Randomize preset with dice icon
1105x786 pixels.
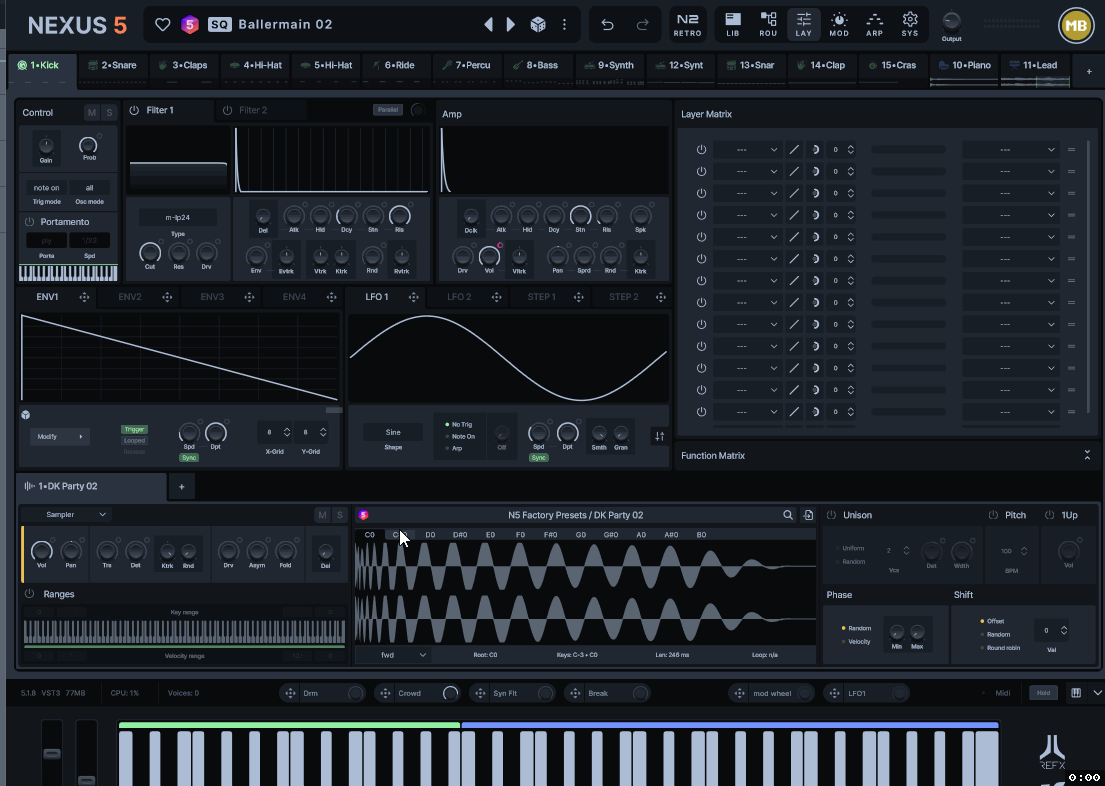[x=538, y=25]
